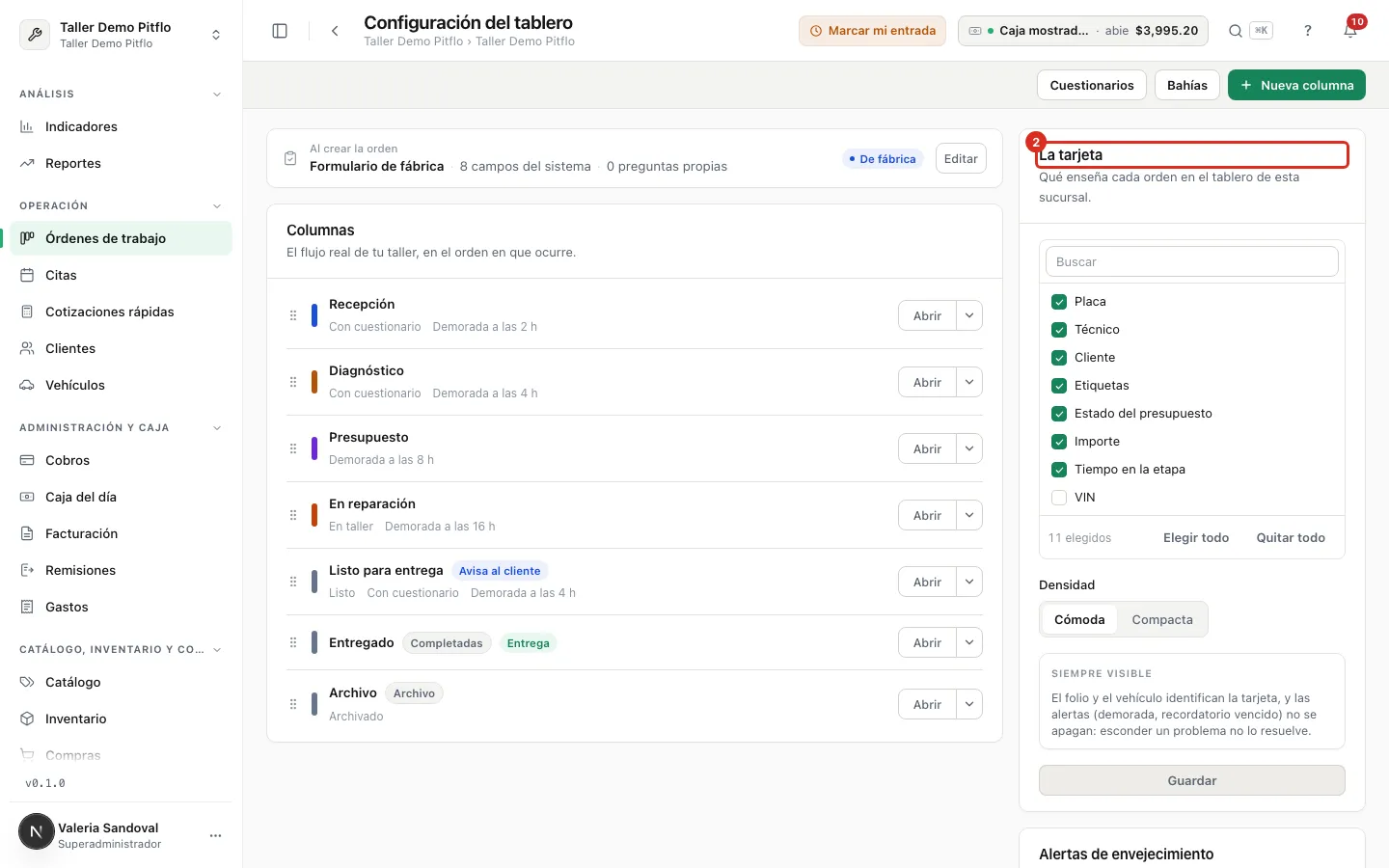Click the help question mark icon
Image resolution: width=1389 pixels, height=868 pixels.
(1308, 31)
